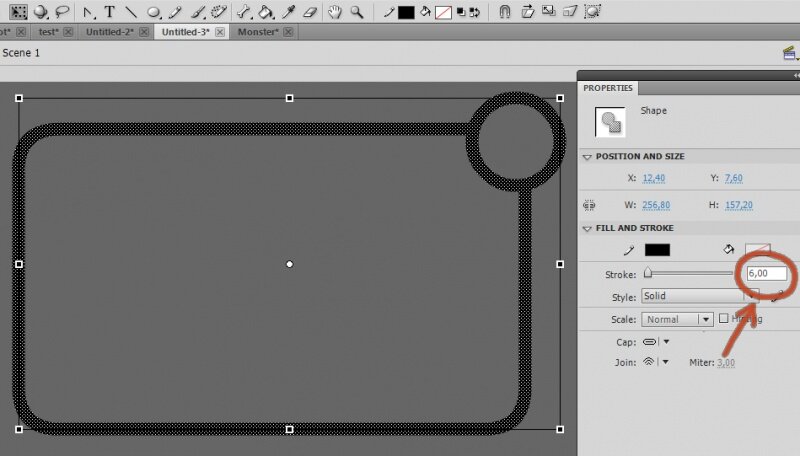Open the black stroke color swatch in Properties
The height and width of the screenshot is (456, 800).
click(657, 250)
